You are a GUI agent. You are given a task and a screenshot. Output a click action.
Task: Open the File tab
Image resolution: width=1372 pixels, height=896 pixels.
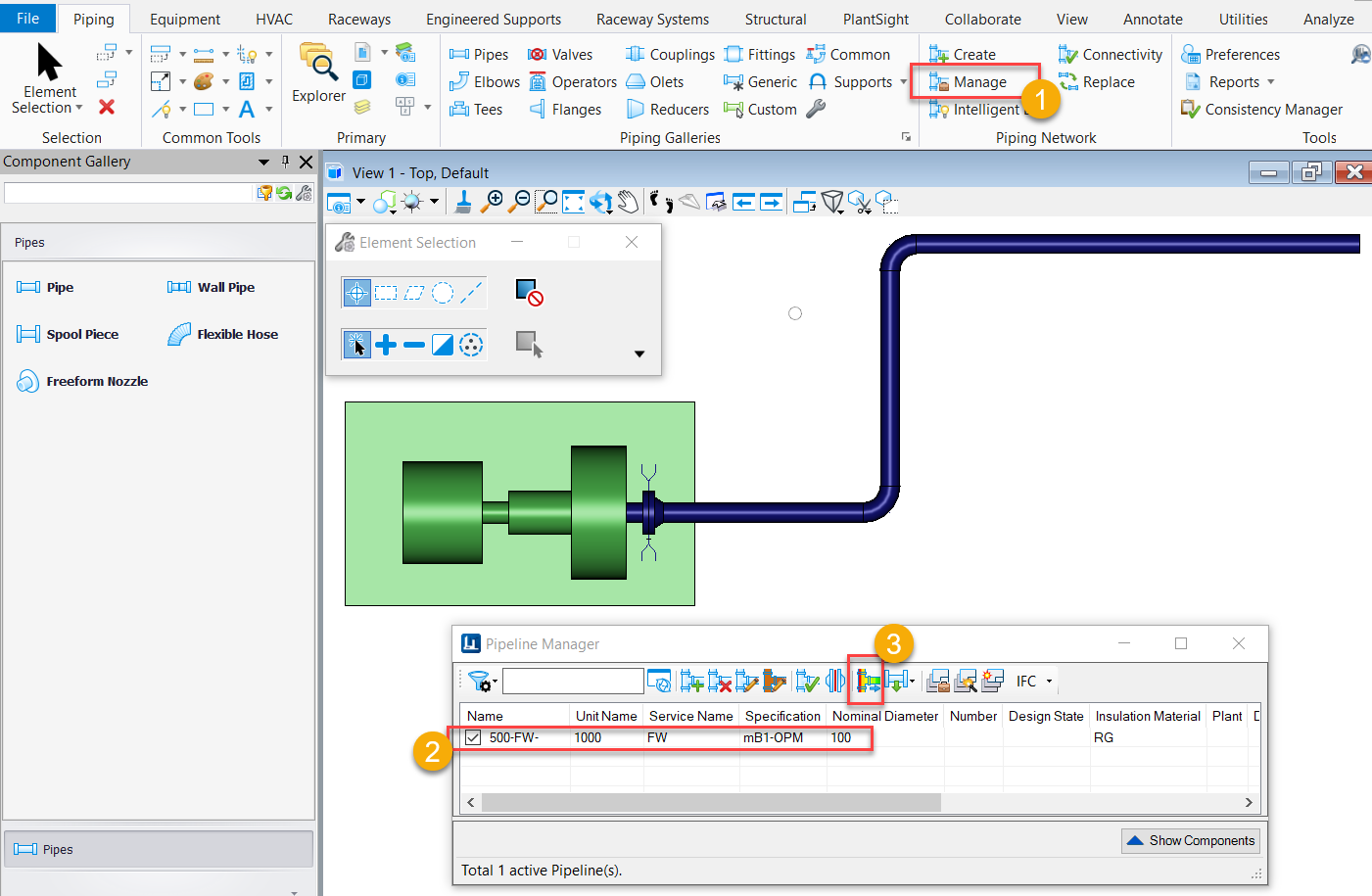coord(28,18)
